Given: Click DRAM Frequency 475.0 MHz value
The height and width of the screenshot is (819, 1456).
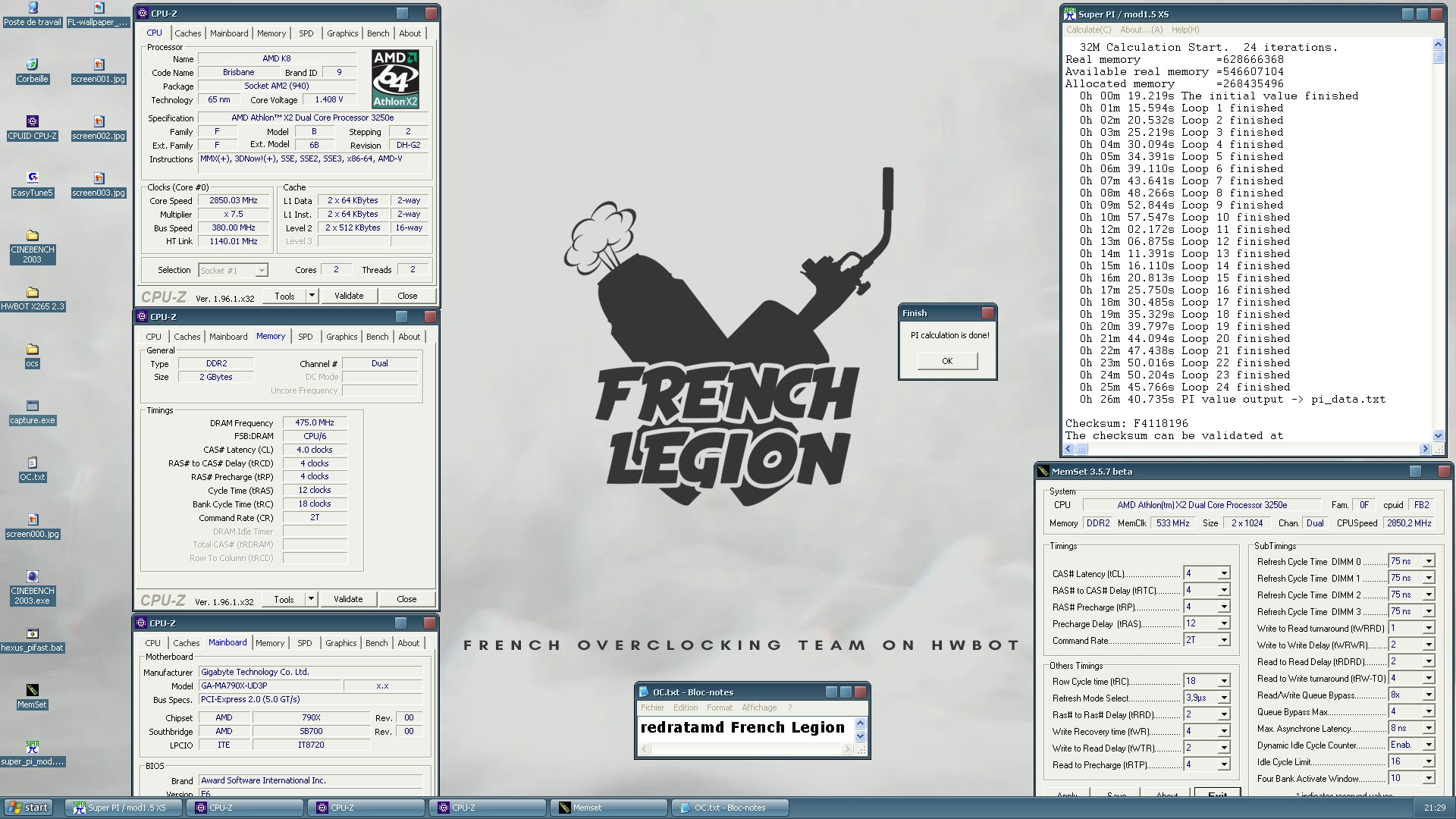Looking at the screenshot, I should pyautogui.click(x=315, y=422).
